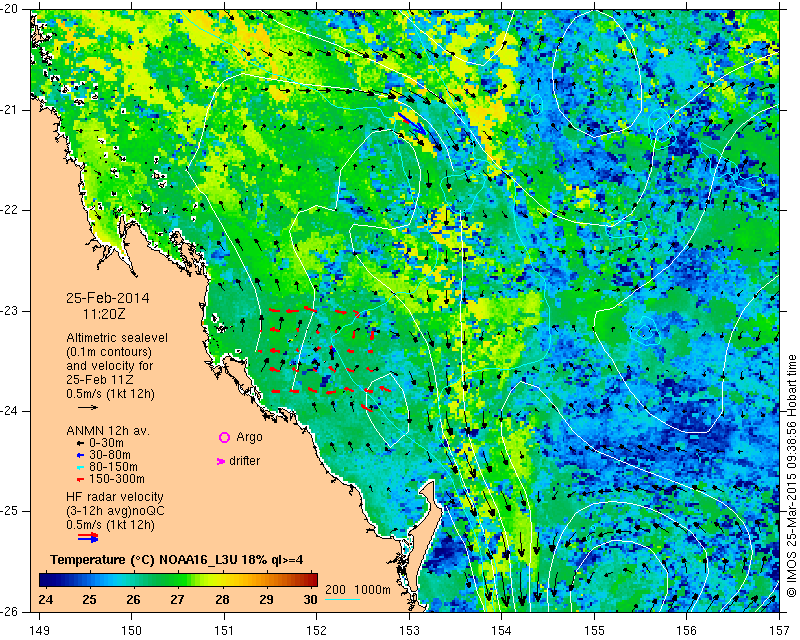Image resolution: width=800 pixels, height=640 pixels.
Task: Click the altimetric velocity black scale arrow
Action: coord(88,407)
